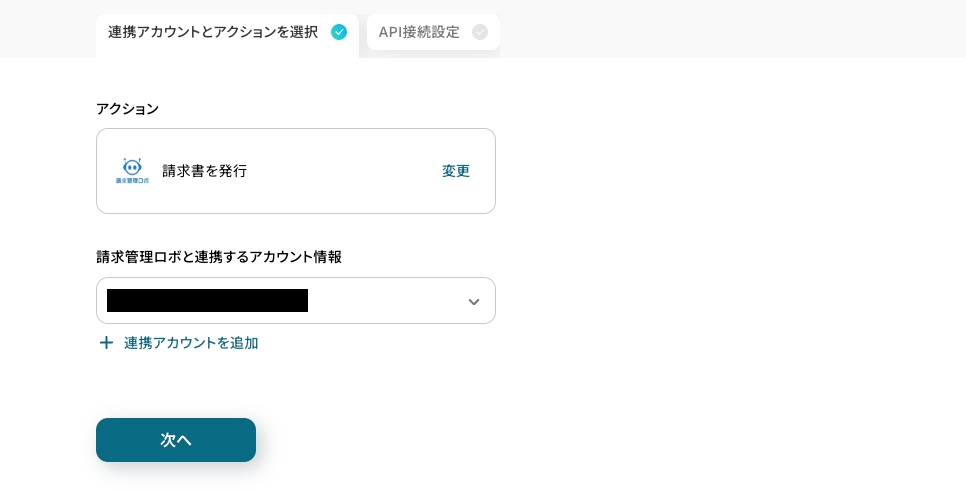This screenshot has width=966, height=490.
Task: Click the gray header bar right of the tabs
Action: [730, 28]
